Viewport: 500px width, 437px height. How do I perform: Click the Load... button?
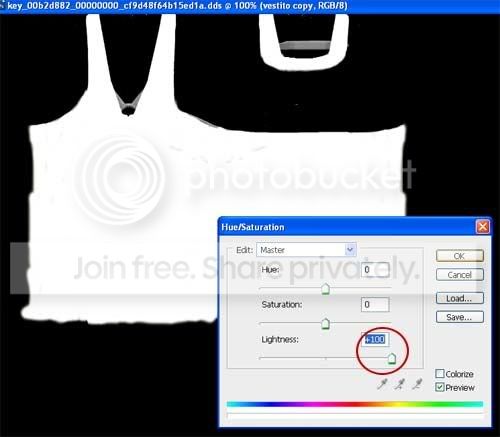459,298
